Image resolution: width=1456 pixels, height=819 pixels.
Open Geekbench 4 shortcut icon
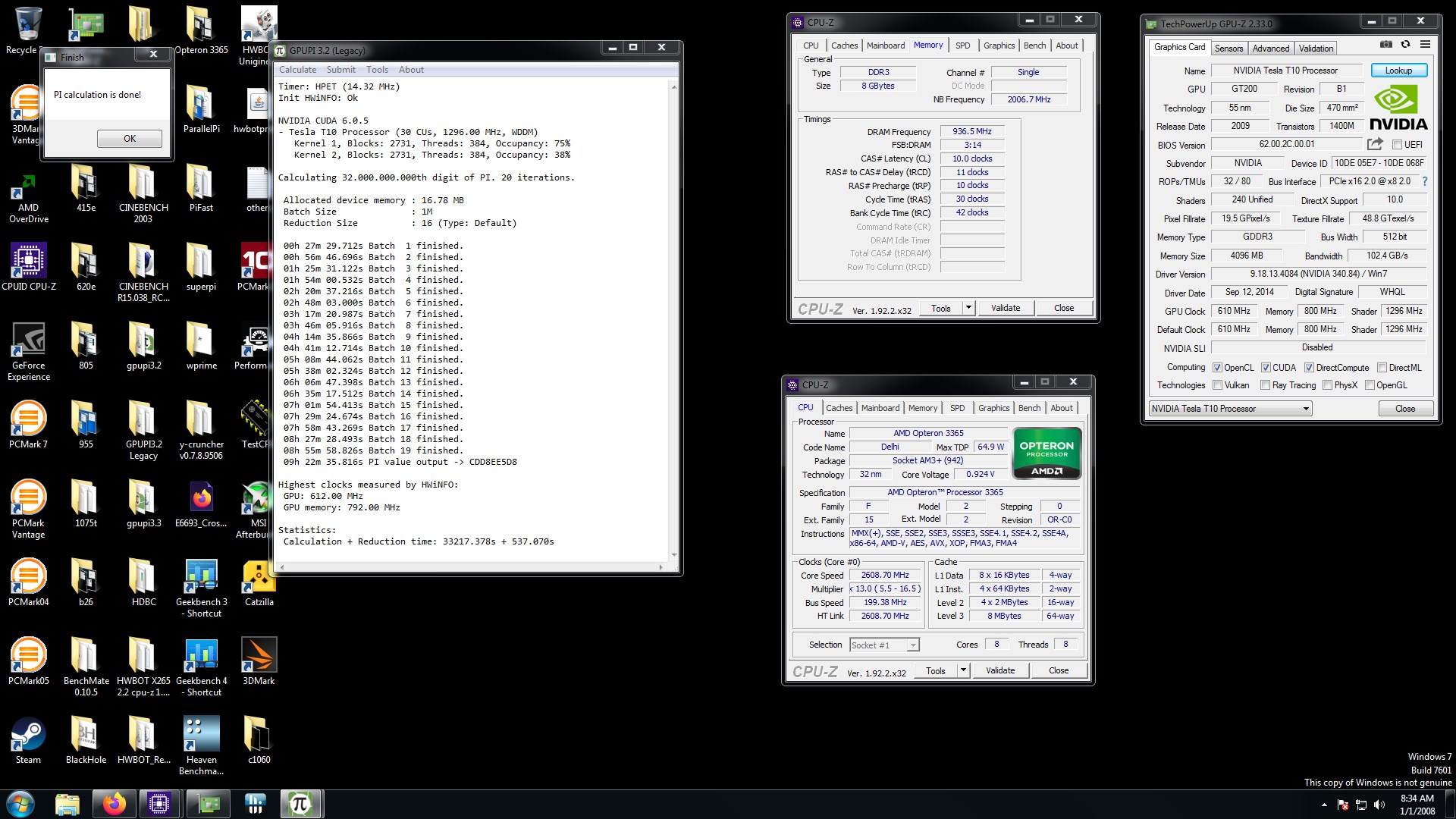[x=201, y=667]
